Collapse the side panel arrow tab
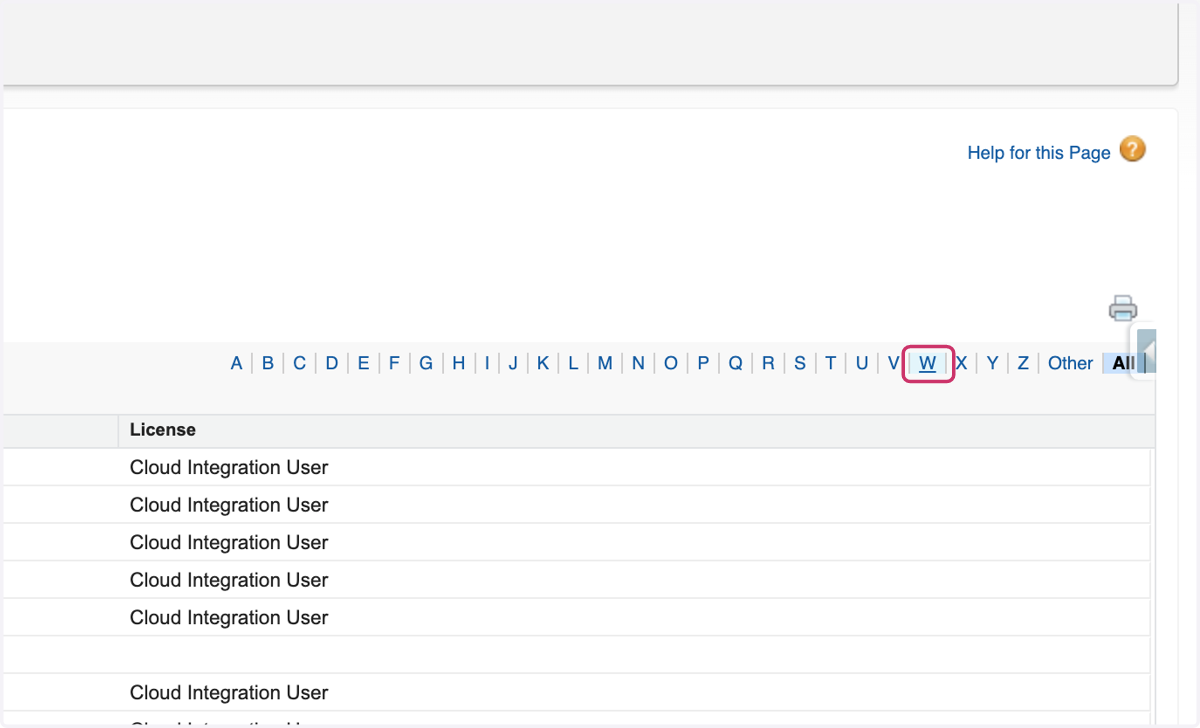Viewport: 1200px width, 728px height. tap(1147, 351)
